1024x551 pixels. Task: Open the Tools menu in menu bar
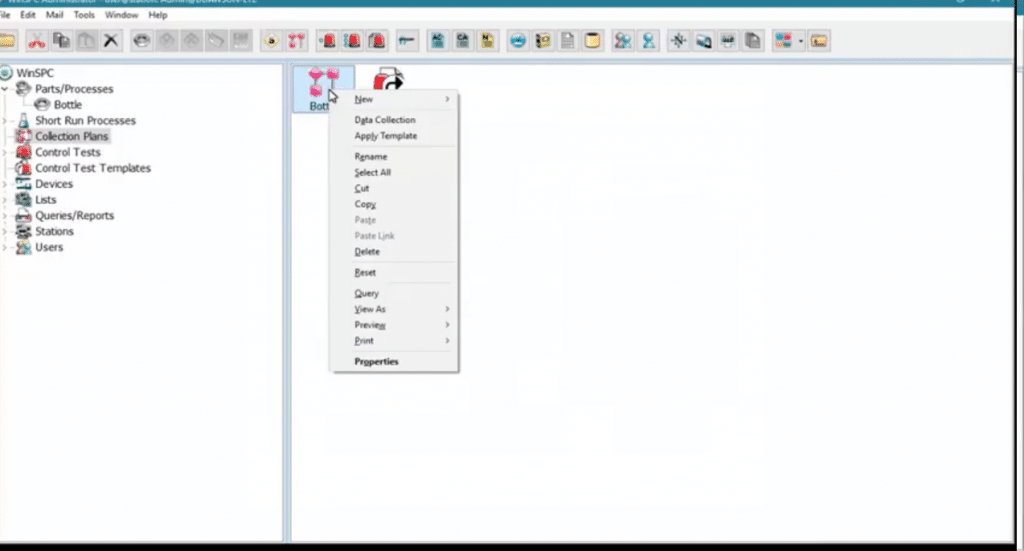click(x=84, y=15)
